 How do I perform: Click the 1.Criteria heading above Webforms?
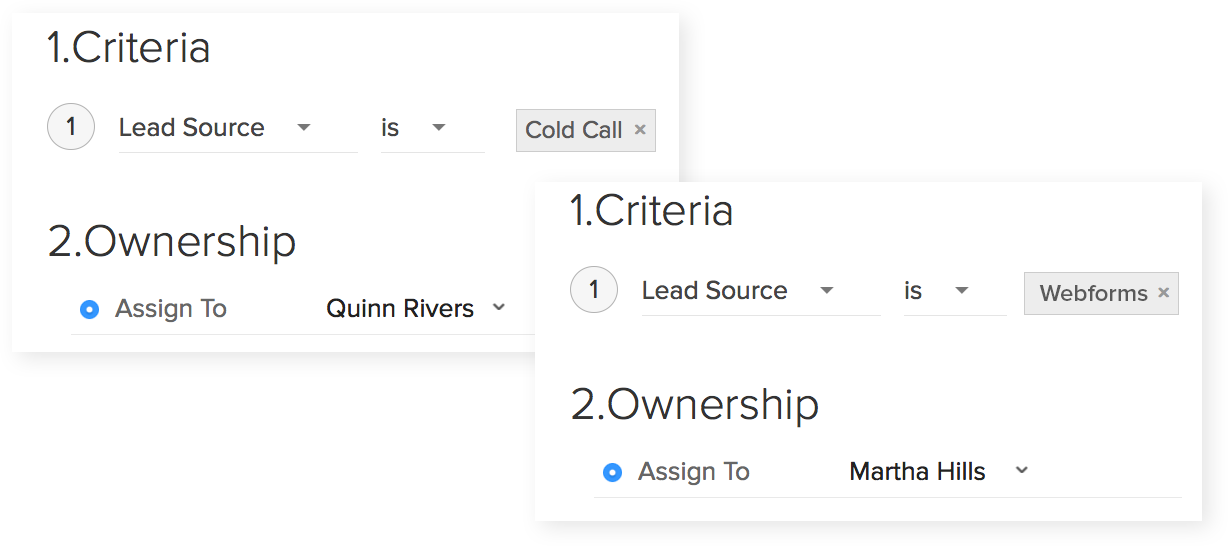[652, 211]
